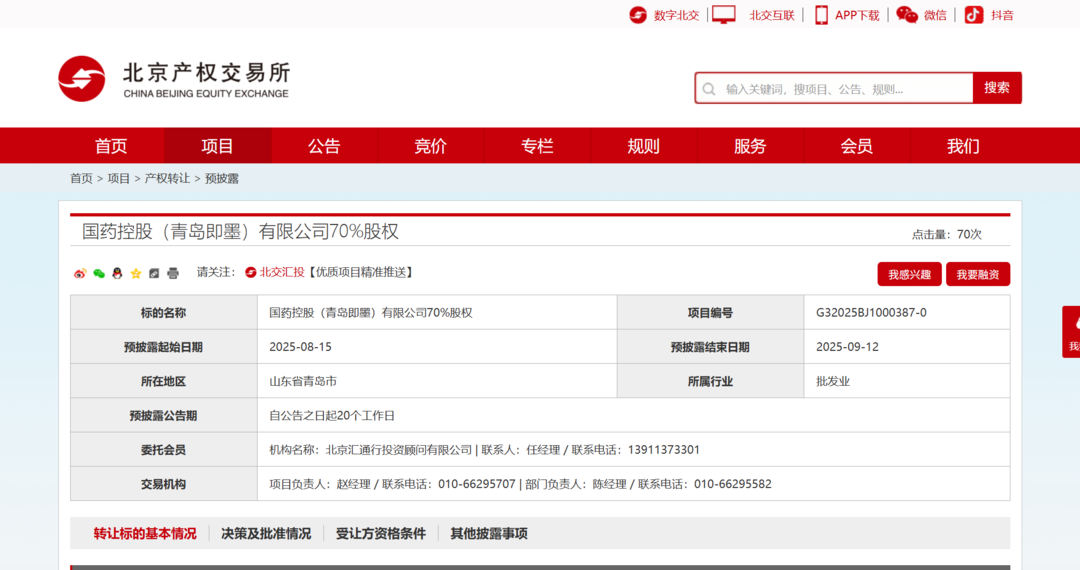Open 规则 in main navigation
This screenshot has width=1080, height=570.
643,146
